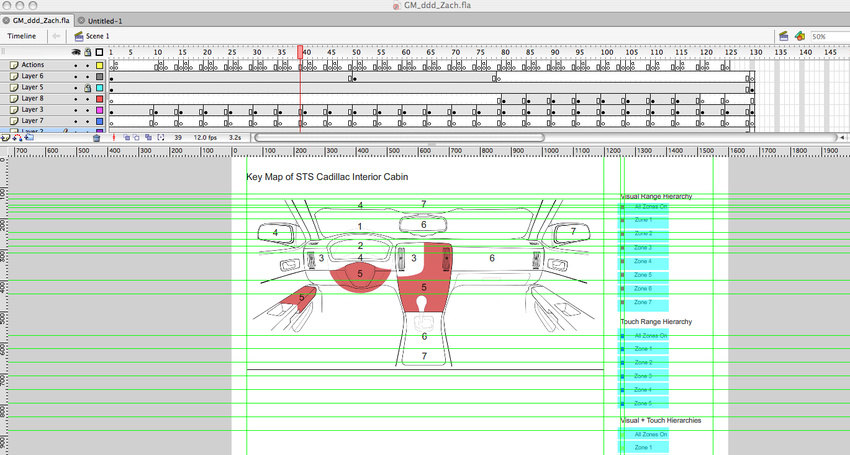Click the timeline scroll left arrow
Image resolution: width=850 pixels, height=455 pixels.
click(842, 138)
